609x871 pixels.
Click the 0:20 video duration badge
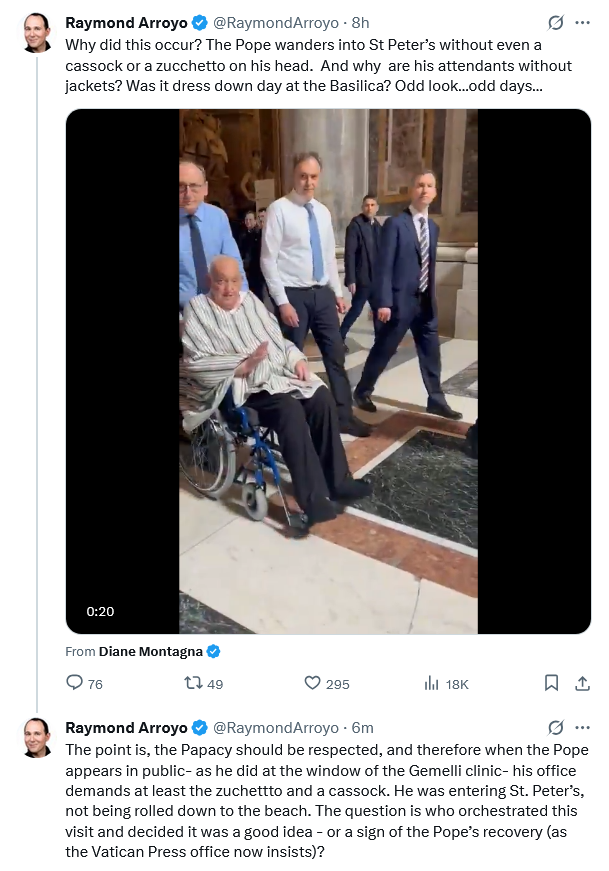pos(101,612)
